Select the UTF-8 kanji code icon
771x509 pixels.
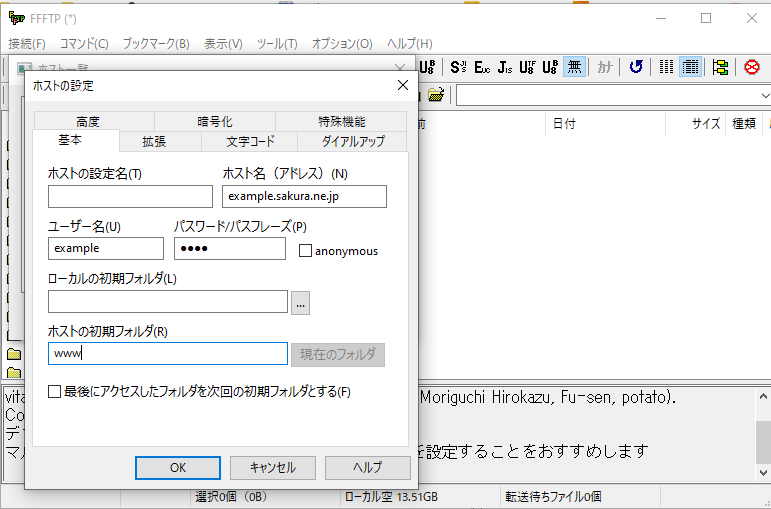click(527, 67)
